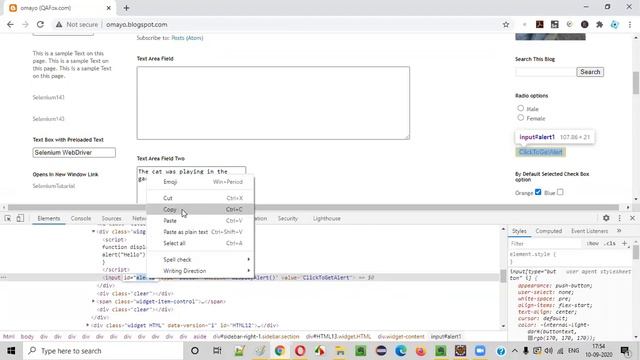
Task: Switch to the Console tab
Action: pos(81,218)
